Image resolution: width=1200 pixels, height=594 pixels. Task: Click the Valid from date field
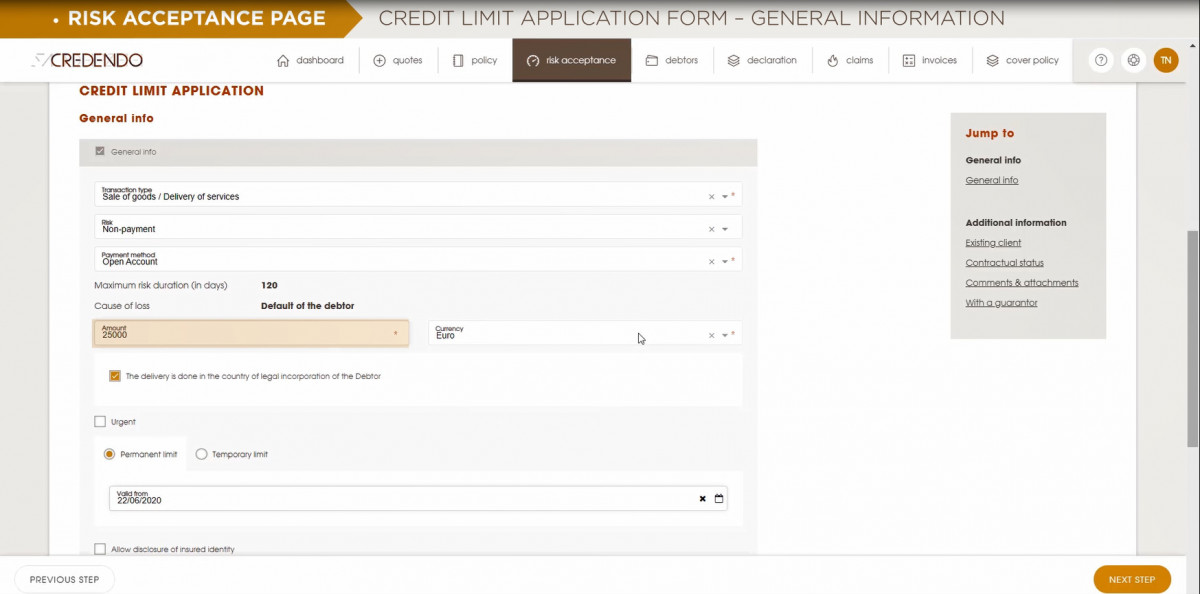coord(418,498)
